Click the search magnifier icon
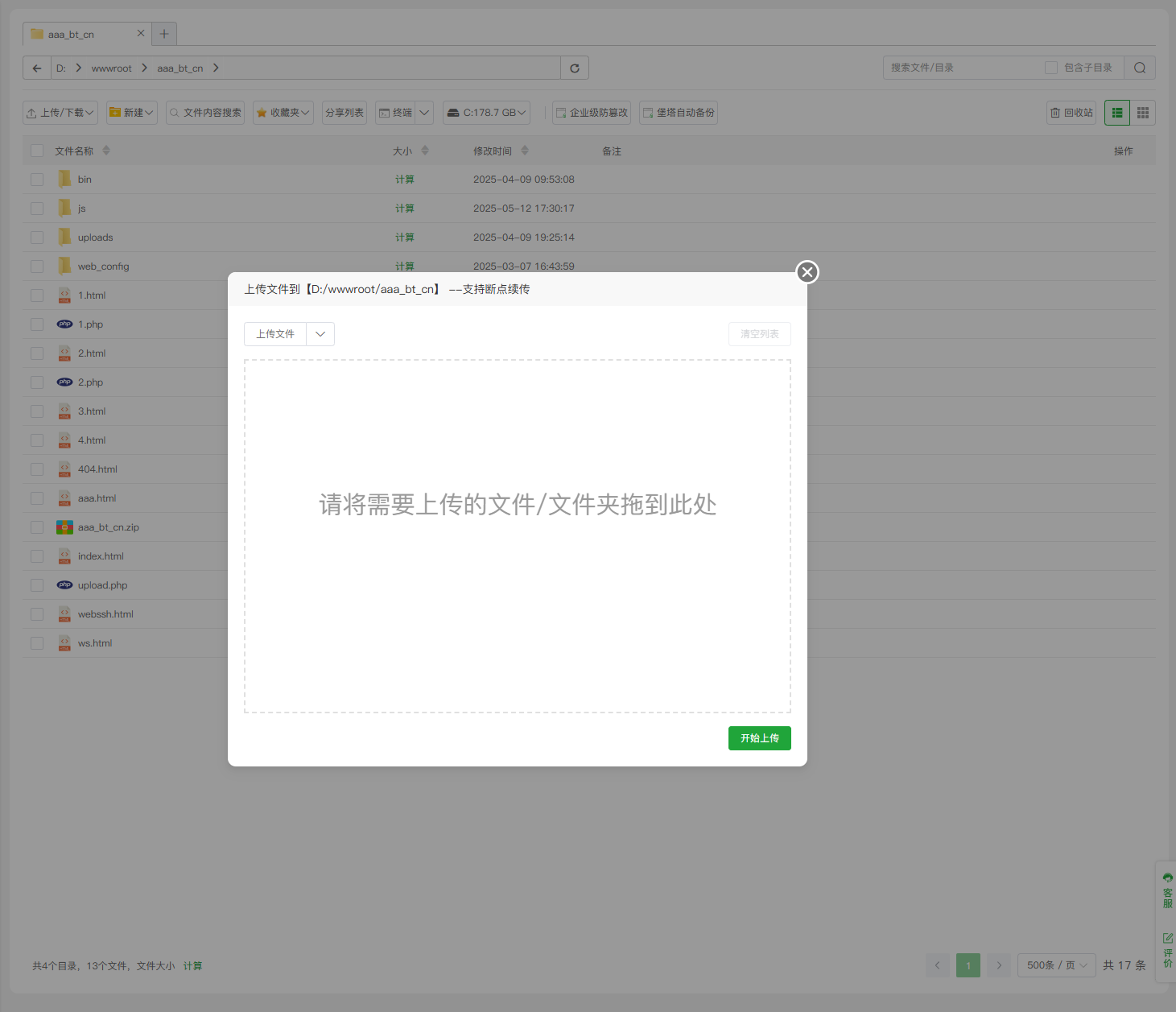The width and height of the screenshot is (1176, 1012). [1140, 68]
